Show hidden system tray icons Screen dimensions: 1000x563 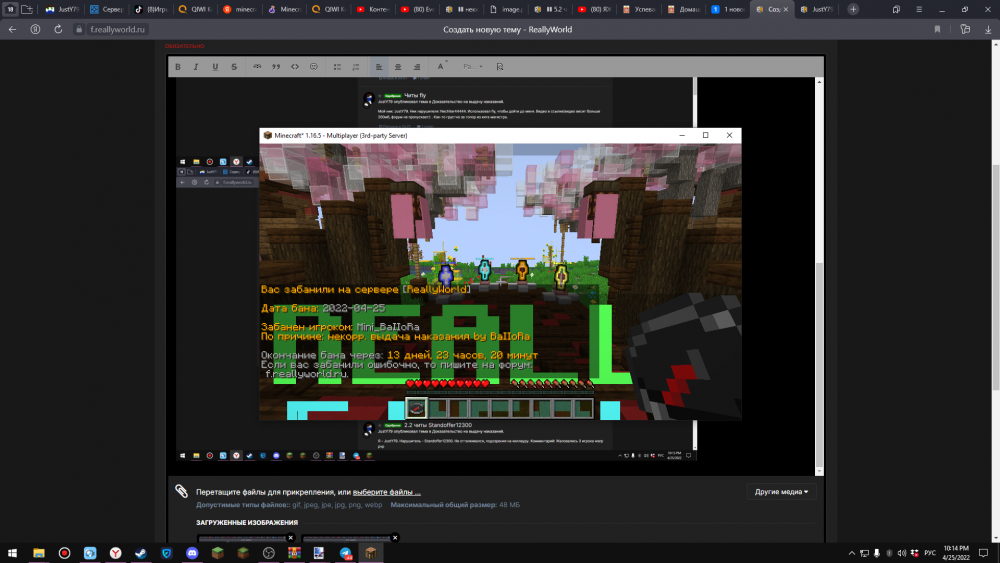coord(851,553)
